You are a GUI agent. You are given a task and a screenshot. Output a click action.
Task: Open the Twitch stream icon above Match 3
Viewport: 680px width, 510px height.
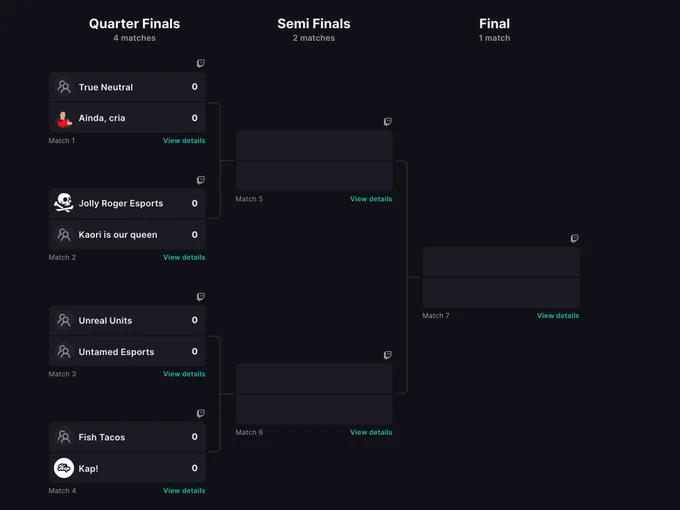coord(201,297)
